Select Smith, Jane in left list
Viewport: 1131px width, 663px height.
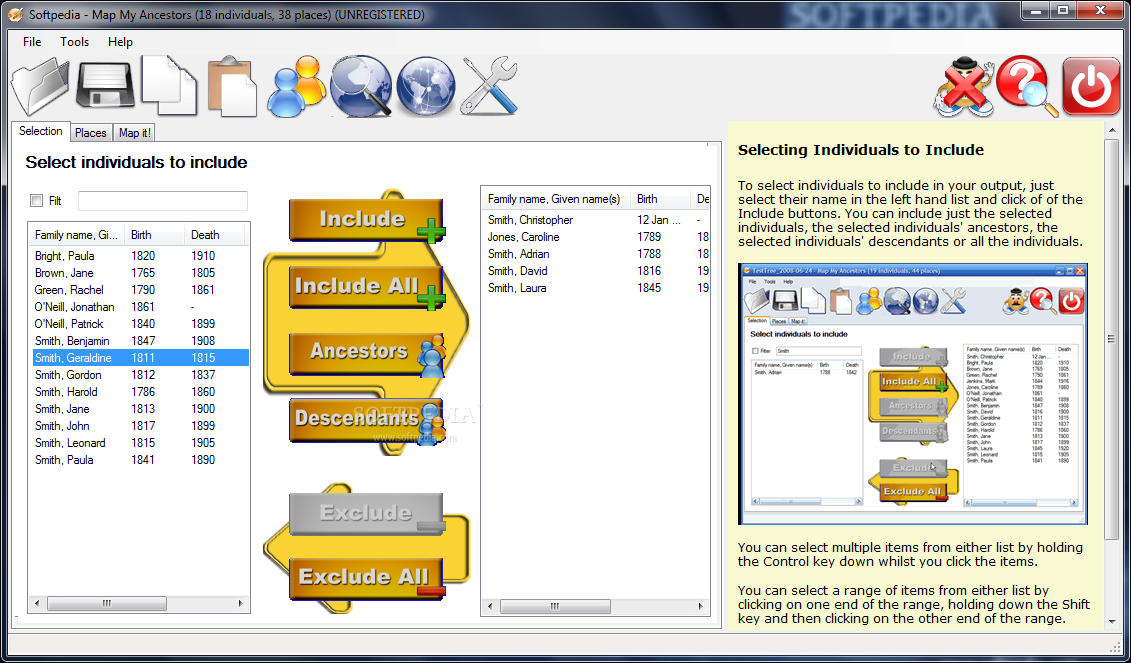pos(140,408)
